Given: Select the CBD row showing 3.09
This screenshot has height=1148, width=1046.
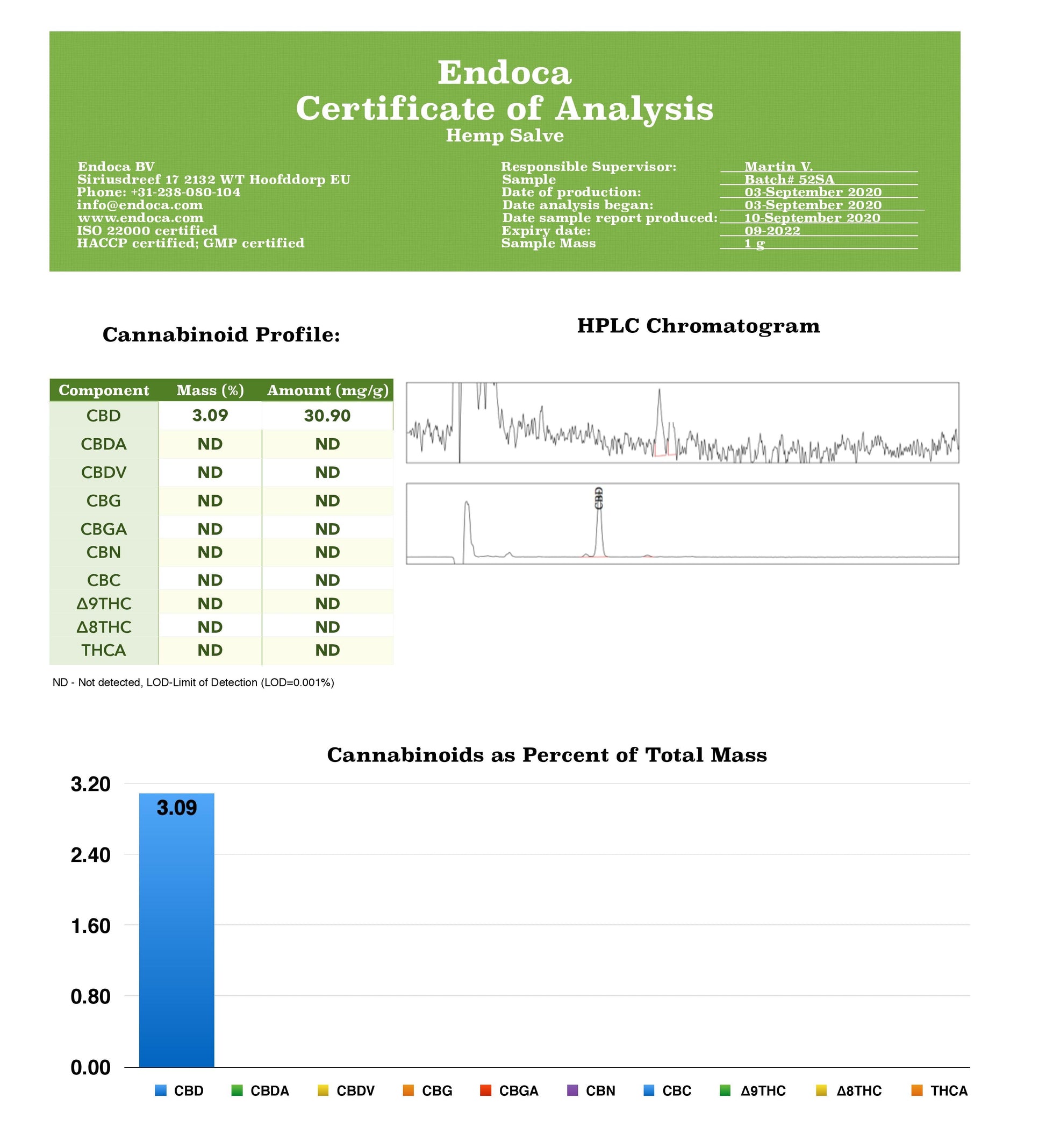Looking at the screenshot, I should (x=211, y=416).
